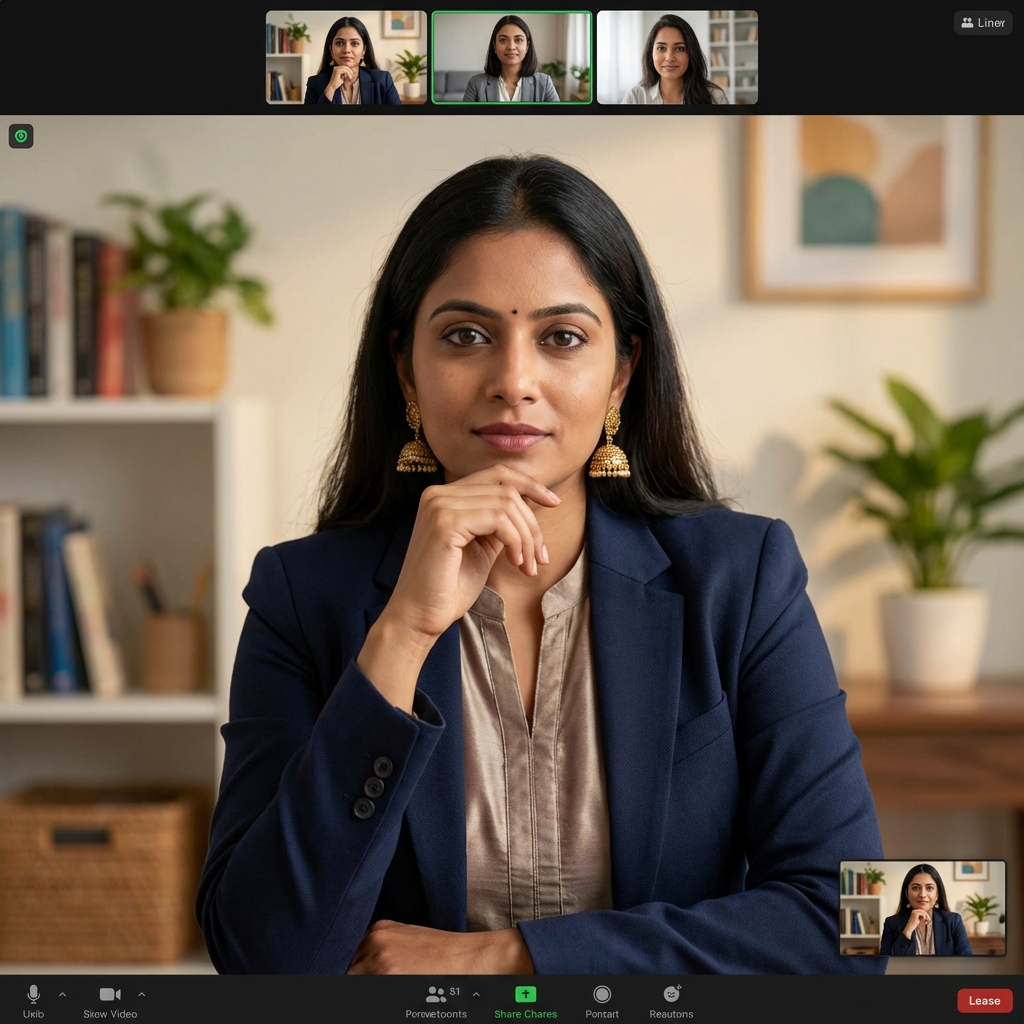The image size is (1024, 1024).
Task: Click the record circle icon
Action: click(x=602, y=994)
